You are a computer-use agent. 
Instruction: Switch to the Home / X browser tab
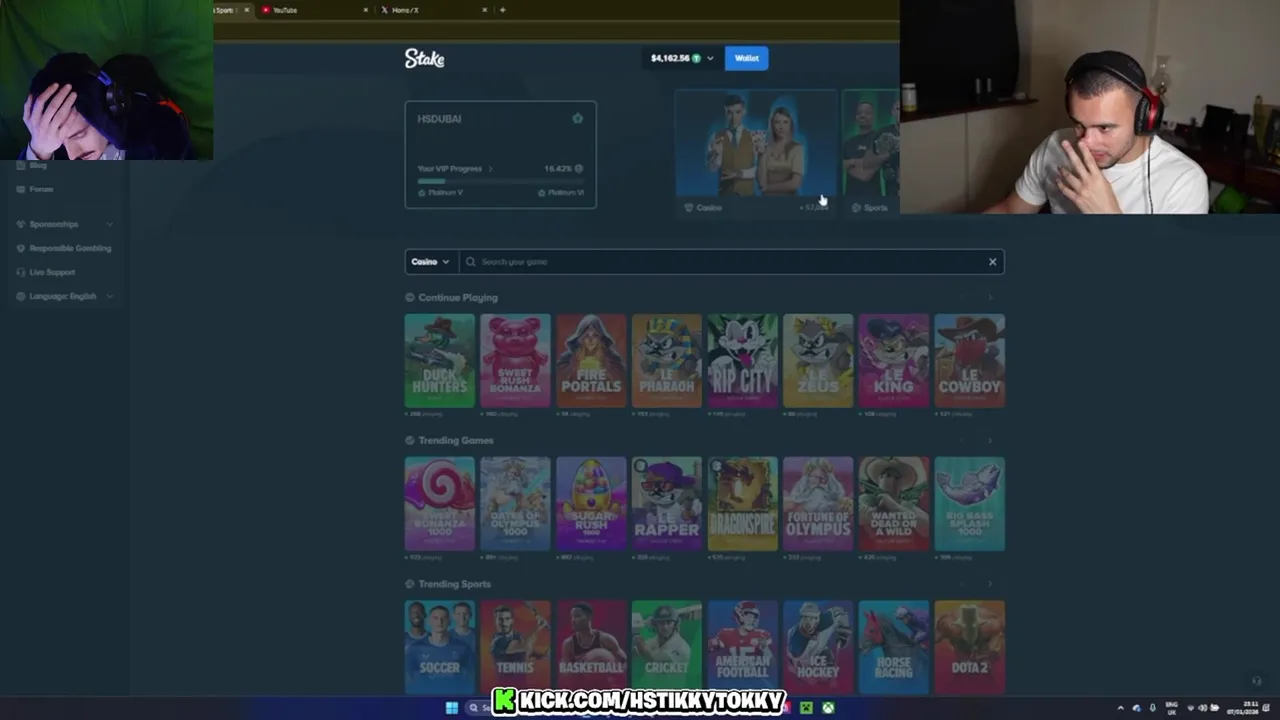pos(432,10)
